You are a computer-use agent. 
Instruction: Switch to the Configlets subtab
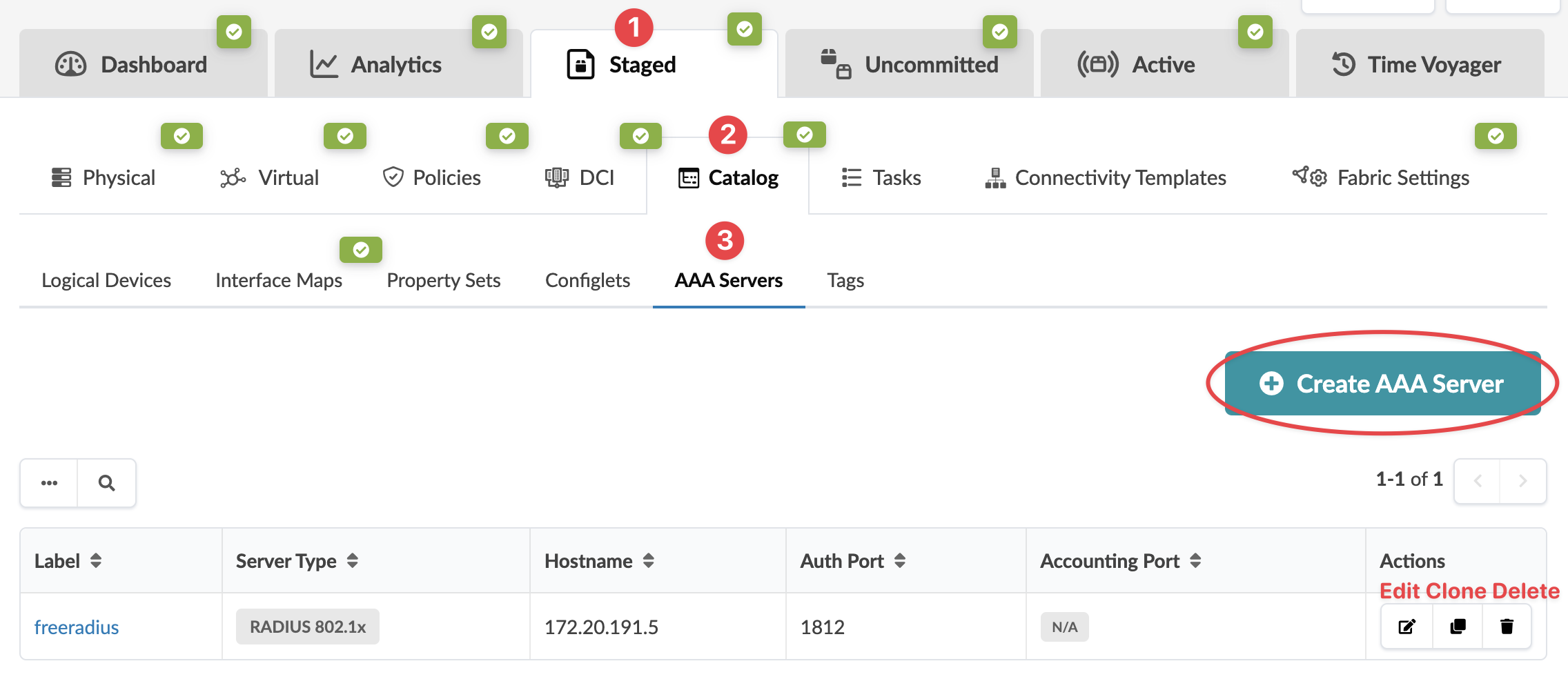click(587, 281)
